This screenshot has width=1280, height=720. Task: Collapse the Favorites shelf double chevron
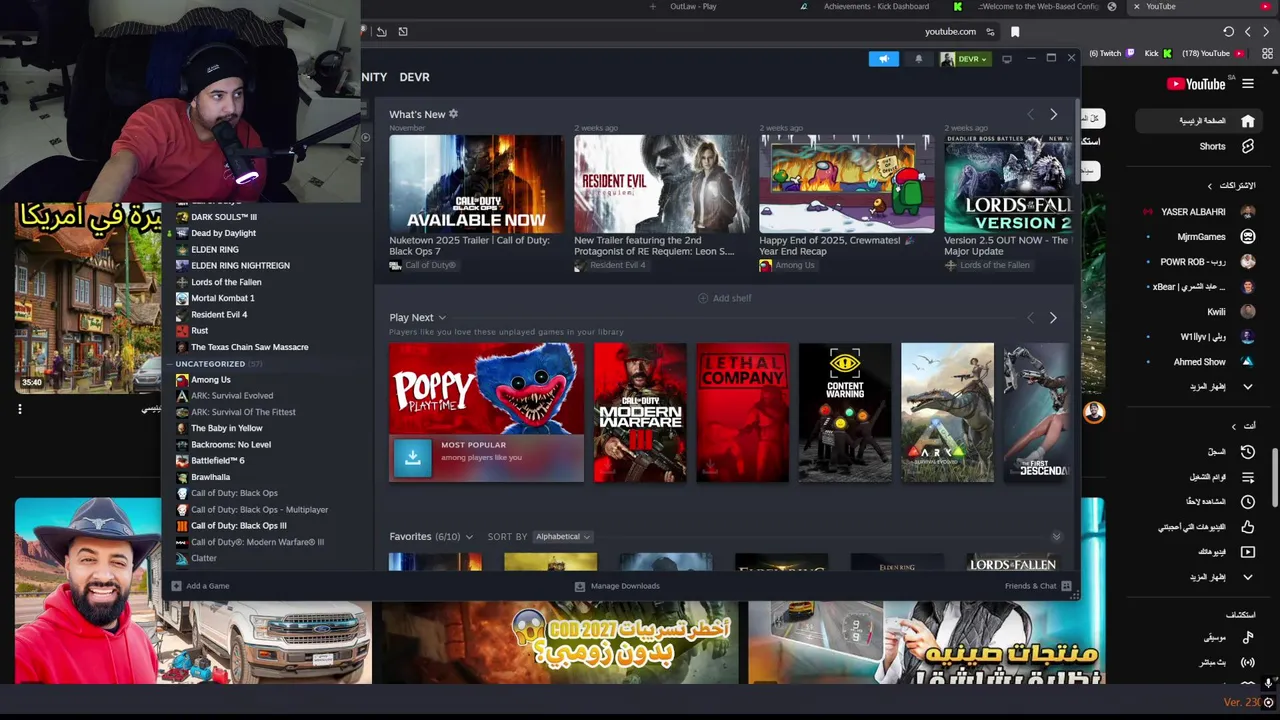1056,537
